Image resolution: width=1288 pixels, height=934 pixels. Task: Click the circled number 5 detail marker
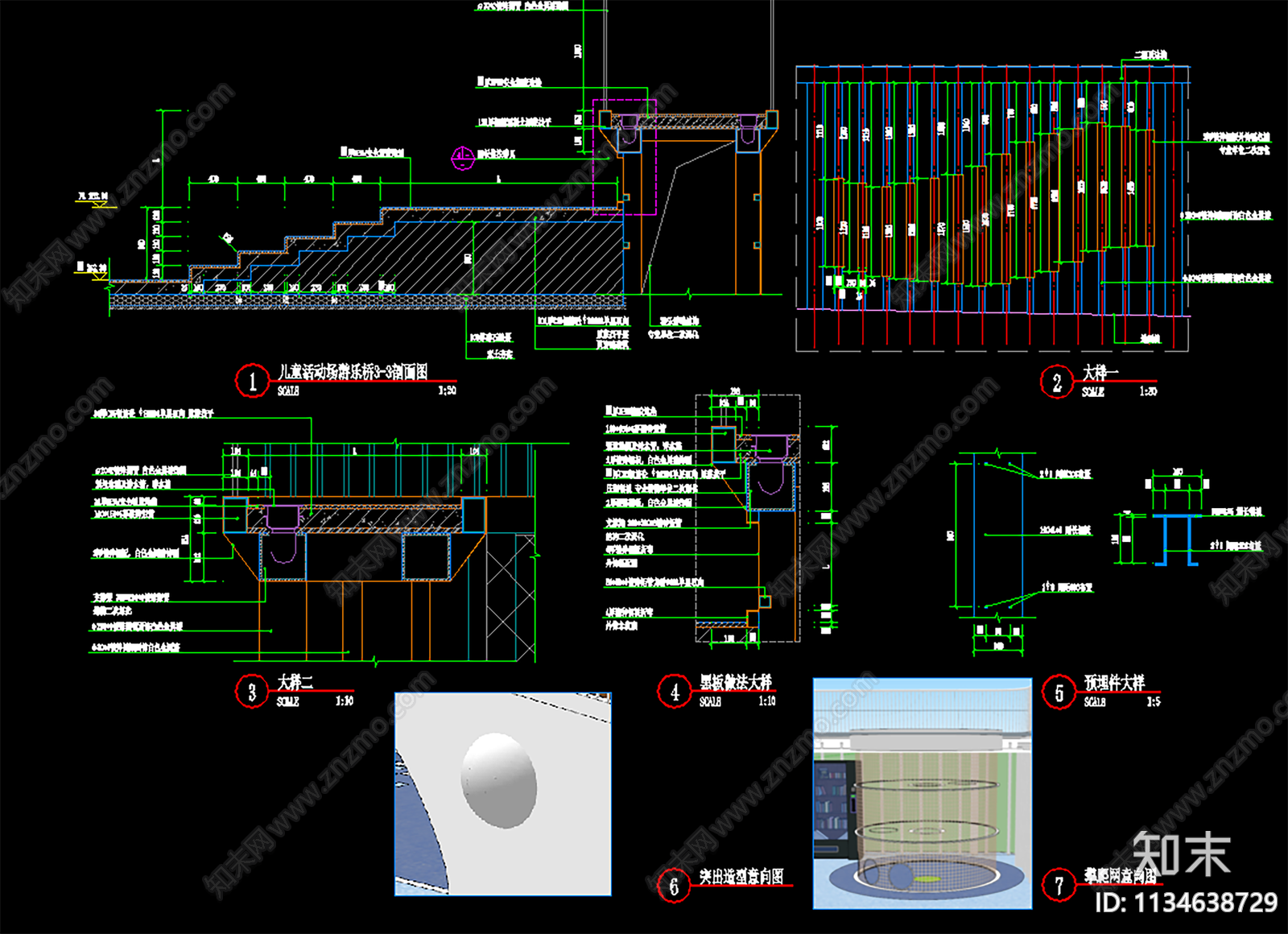[1059, 692]
